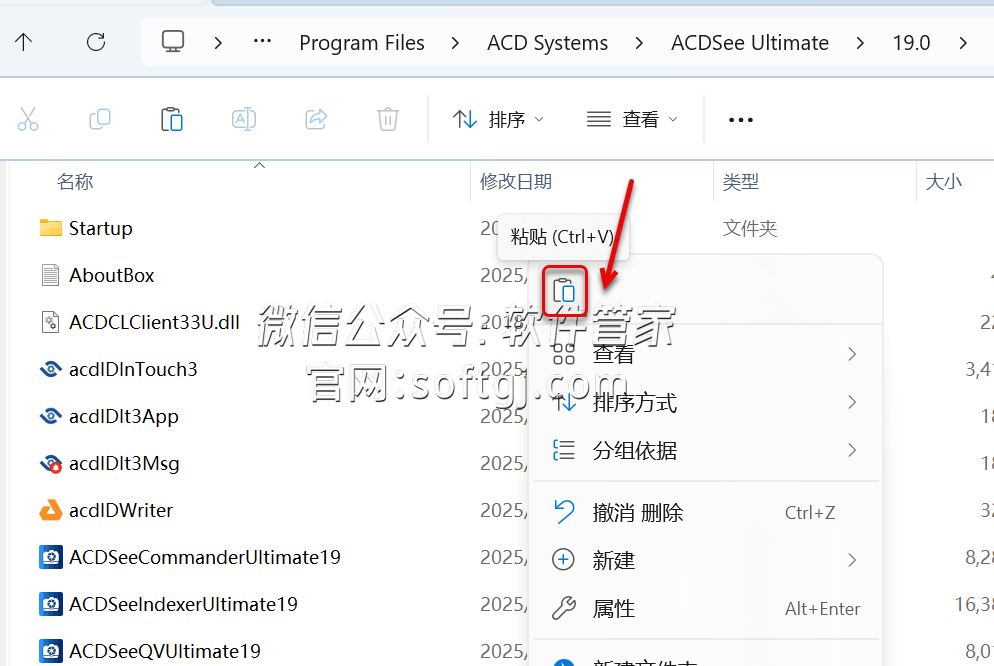Expand chevron after 19.0 breadcrumb
Screen dimensions: 994x666
click(963, 43)
